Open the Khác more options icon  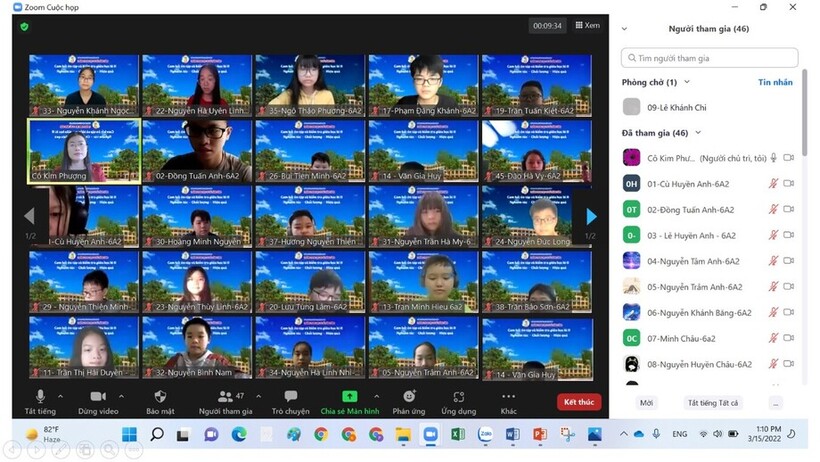(x=509, y=396)
